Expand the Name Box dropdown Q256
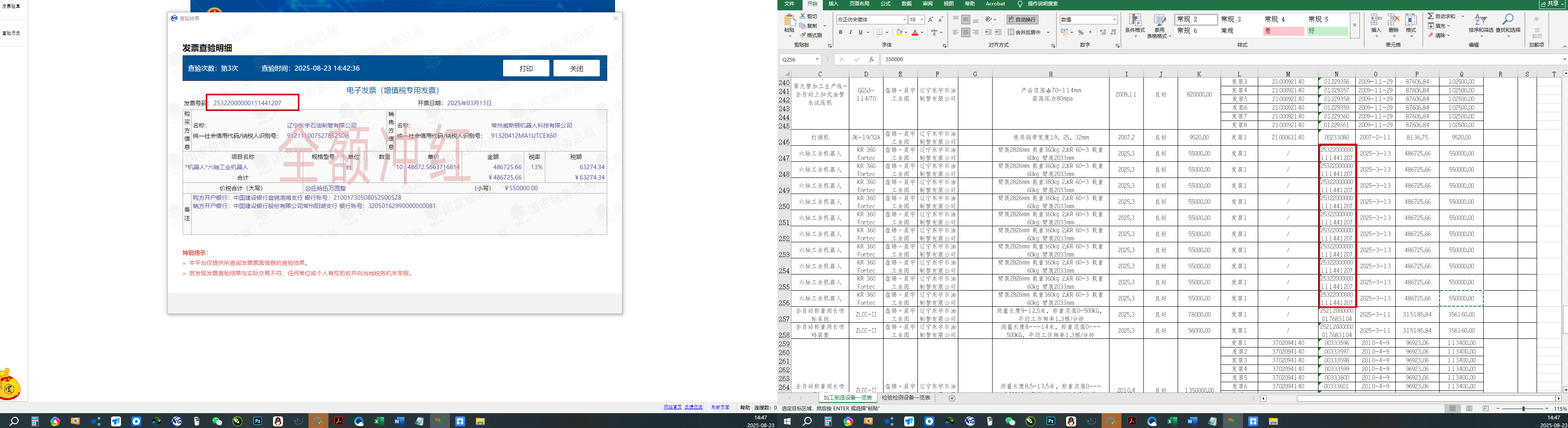1568x428 pixels. [x=817, y=59]
